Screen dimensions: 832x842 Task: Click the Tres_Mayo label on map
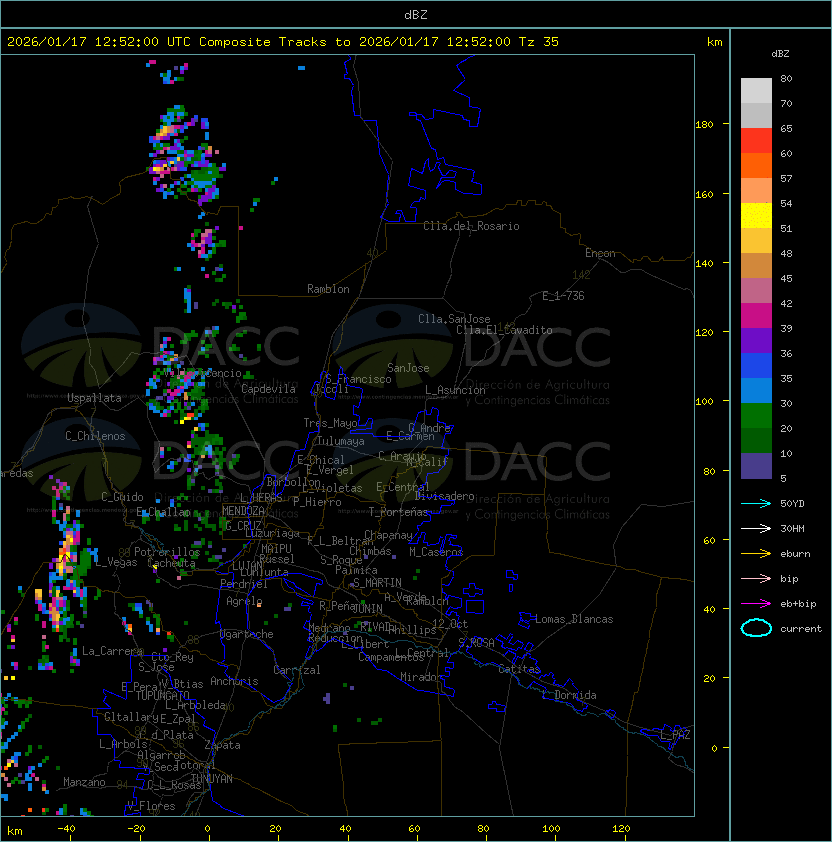(330, 423)
